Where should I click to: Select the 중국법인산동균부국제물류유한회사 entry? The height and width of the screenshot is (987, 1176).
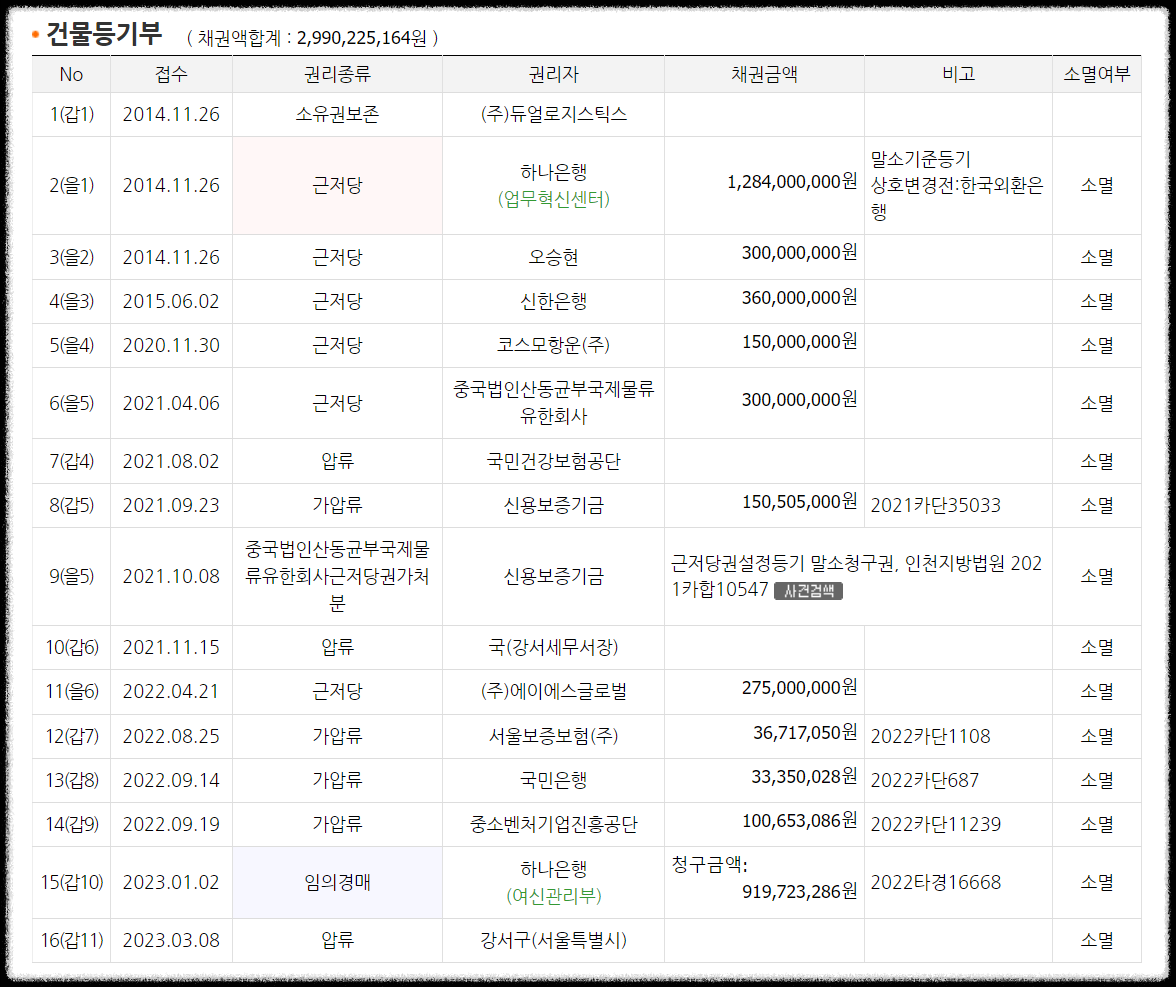pyautogui.click(x=553, y=402)
